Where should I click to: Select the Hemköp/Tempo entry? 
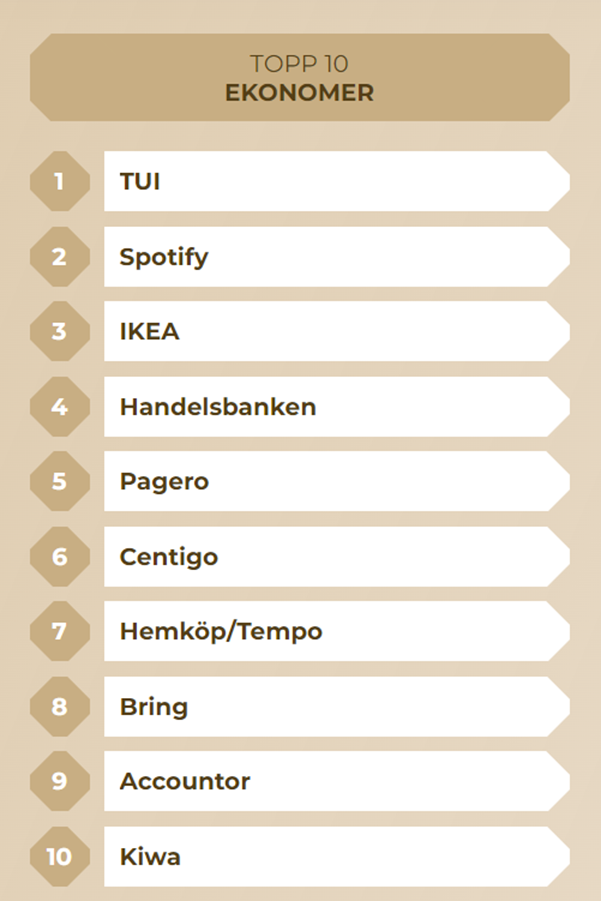pyautogui.click(x=337, y=632)
